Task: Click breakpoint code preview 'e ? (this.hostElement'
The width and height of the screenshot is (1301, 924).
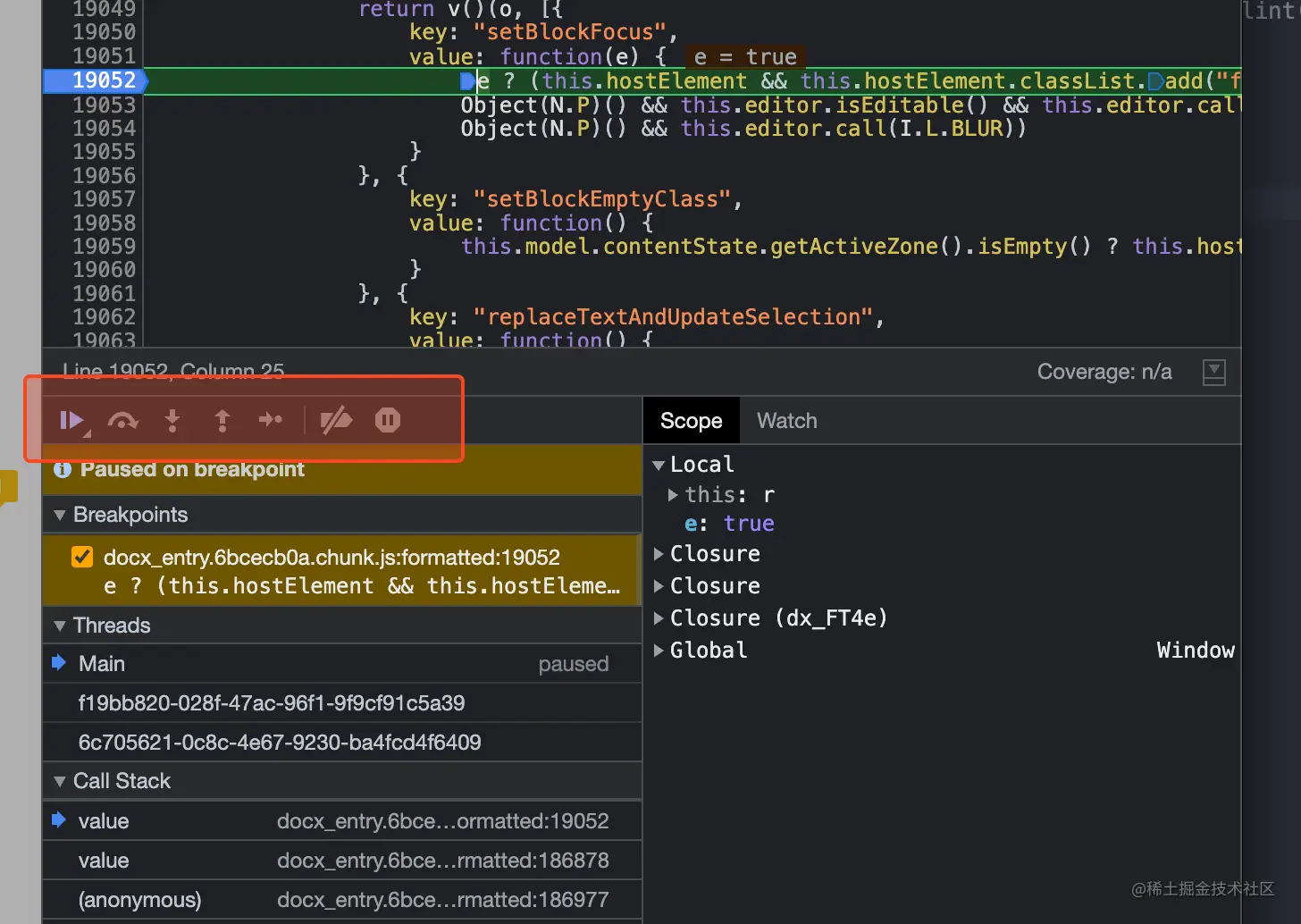Action: tap(362, 586)
